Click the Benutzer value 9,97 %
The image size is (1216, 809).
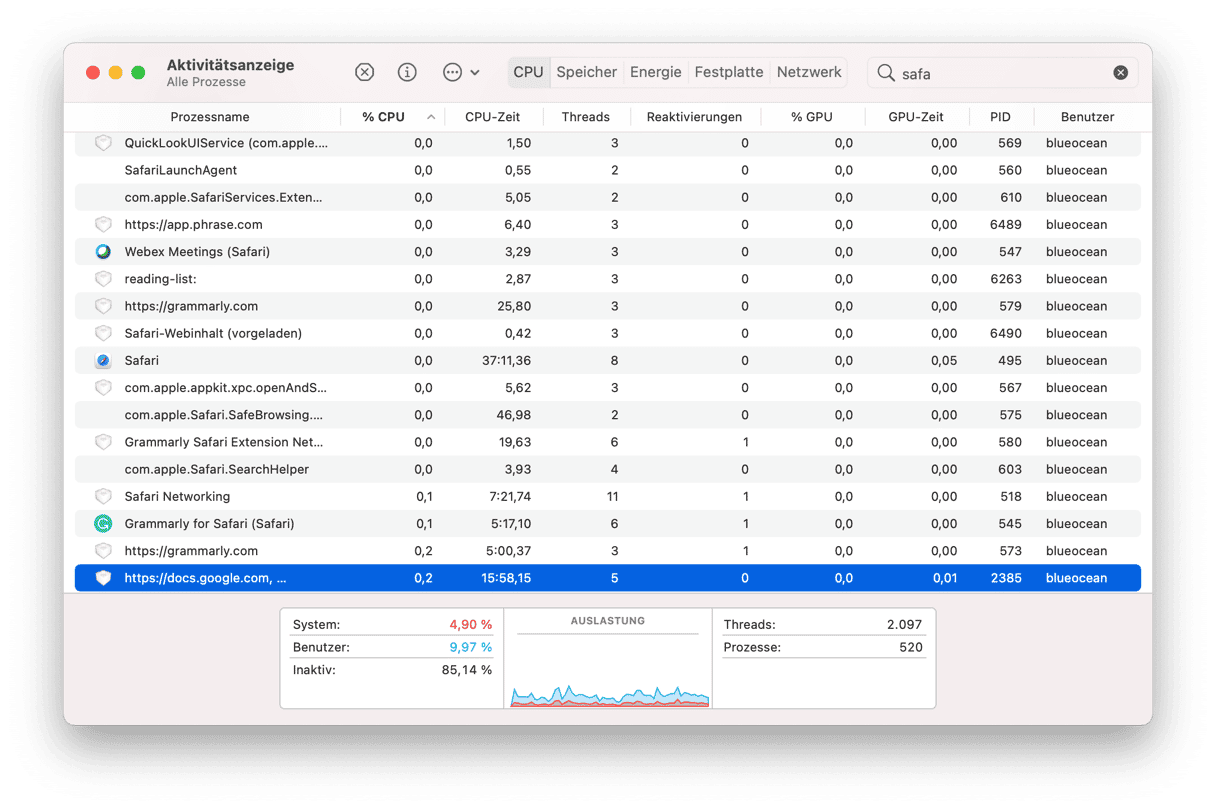click(470, 647)
